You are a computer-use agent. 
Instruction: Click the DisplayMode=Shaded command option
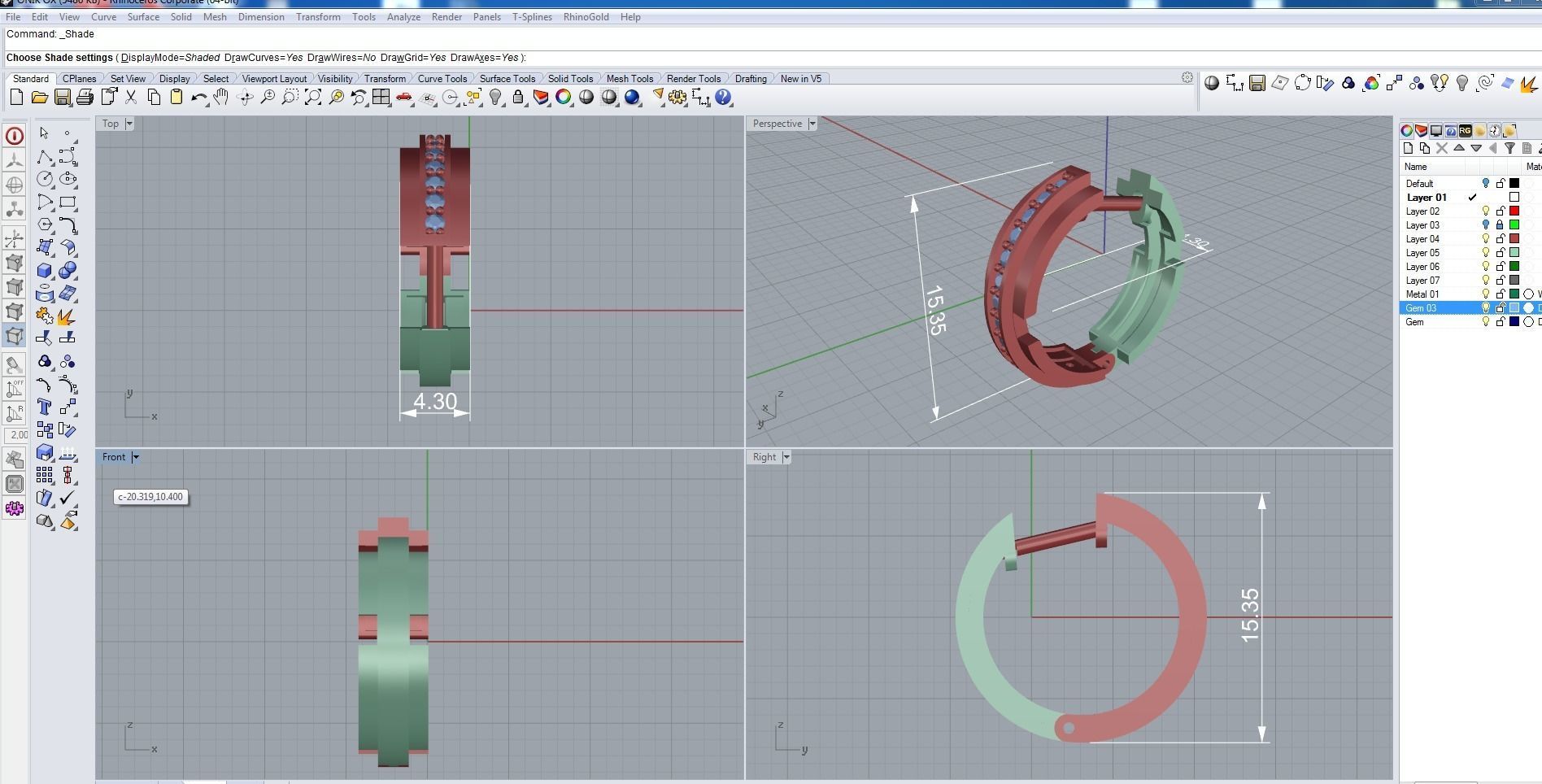171,58
